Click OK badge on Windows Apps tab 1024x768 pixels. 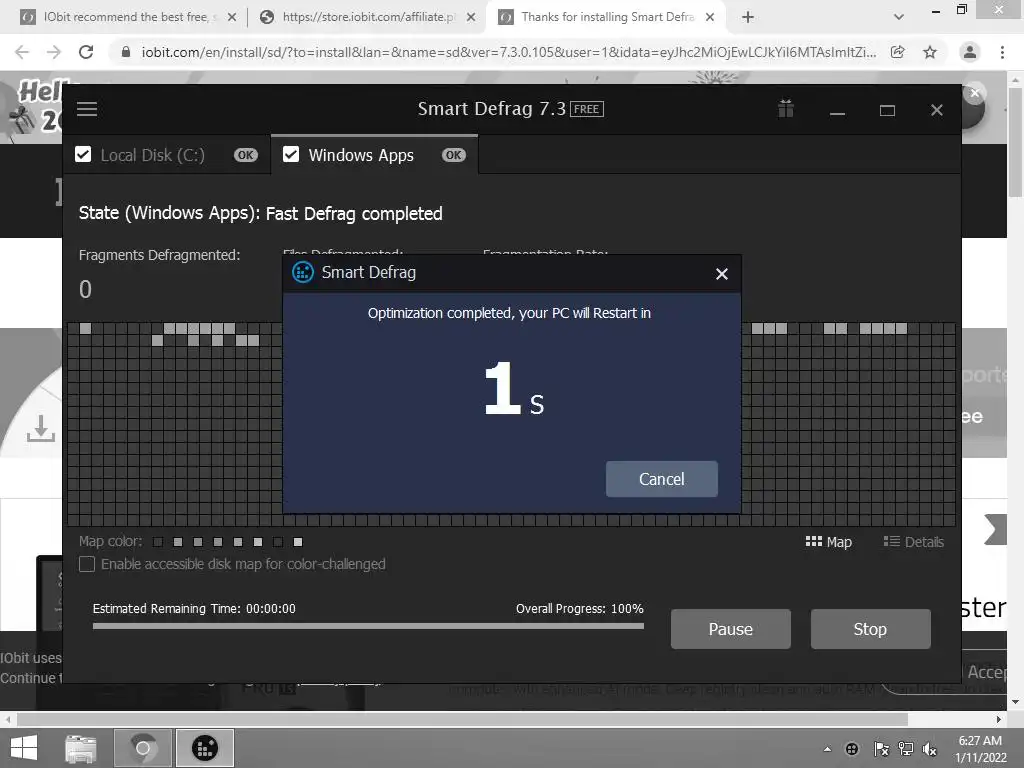(x=453, y=155)
